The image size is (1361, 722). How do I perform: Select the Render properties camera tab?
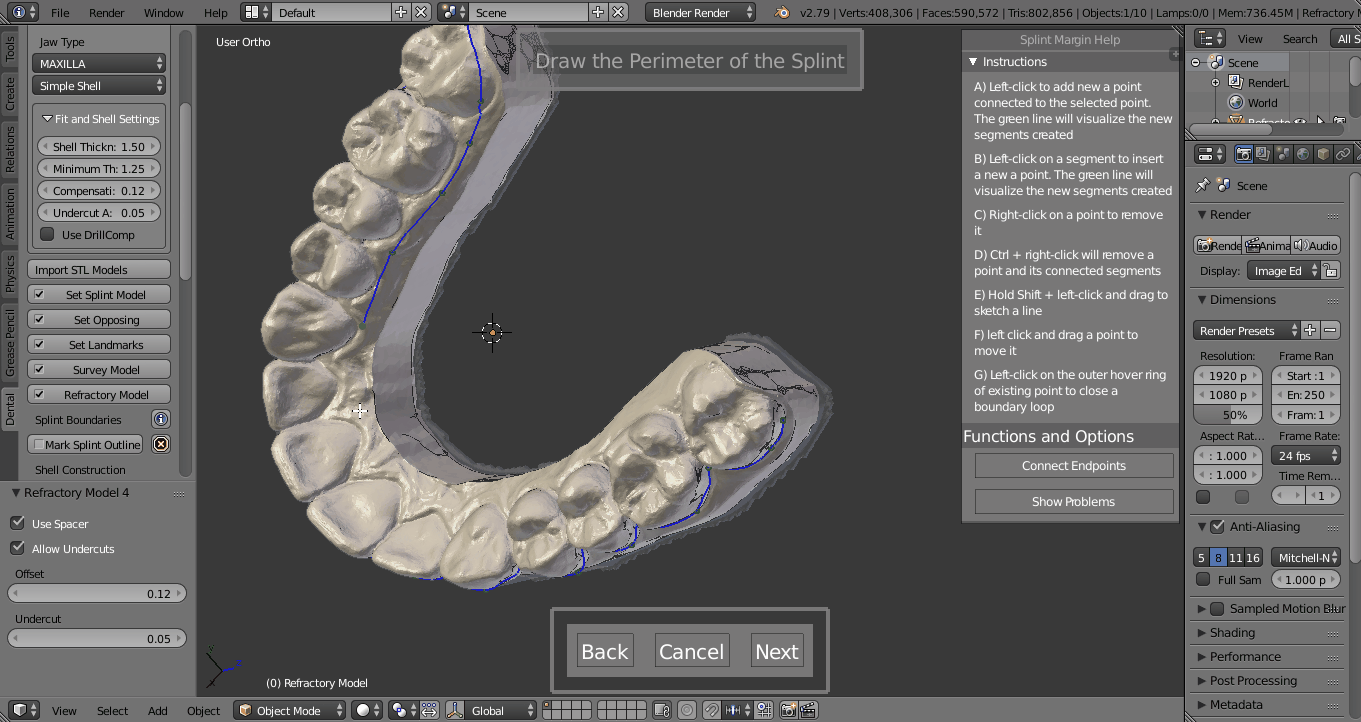pos(1243,154)
